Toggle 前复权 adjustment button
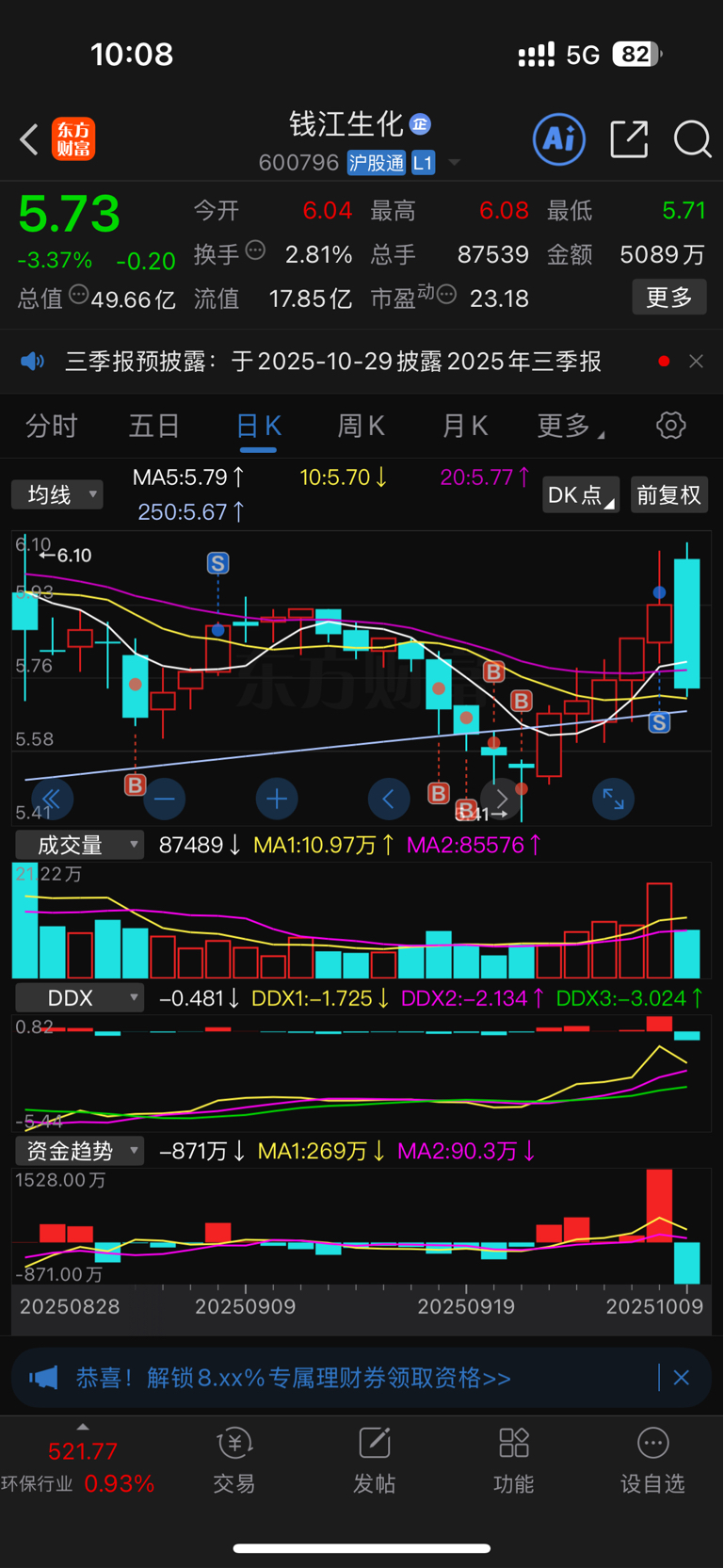Screen dimensions: 724x1568 point(668,495)
